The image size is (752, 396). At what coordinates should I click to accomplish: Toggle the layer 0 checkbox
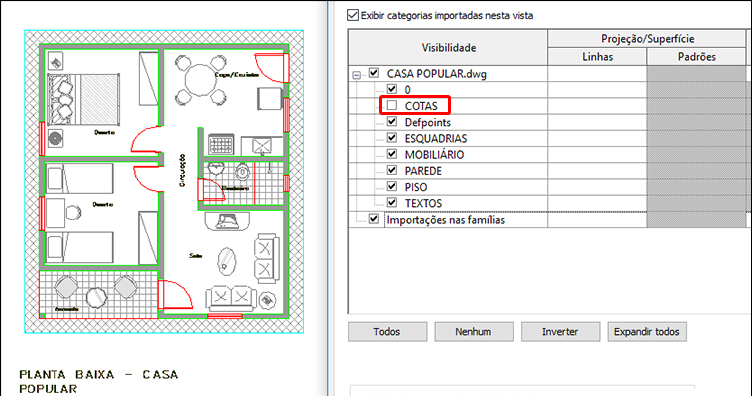pos(392,89)
